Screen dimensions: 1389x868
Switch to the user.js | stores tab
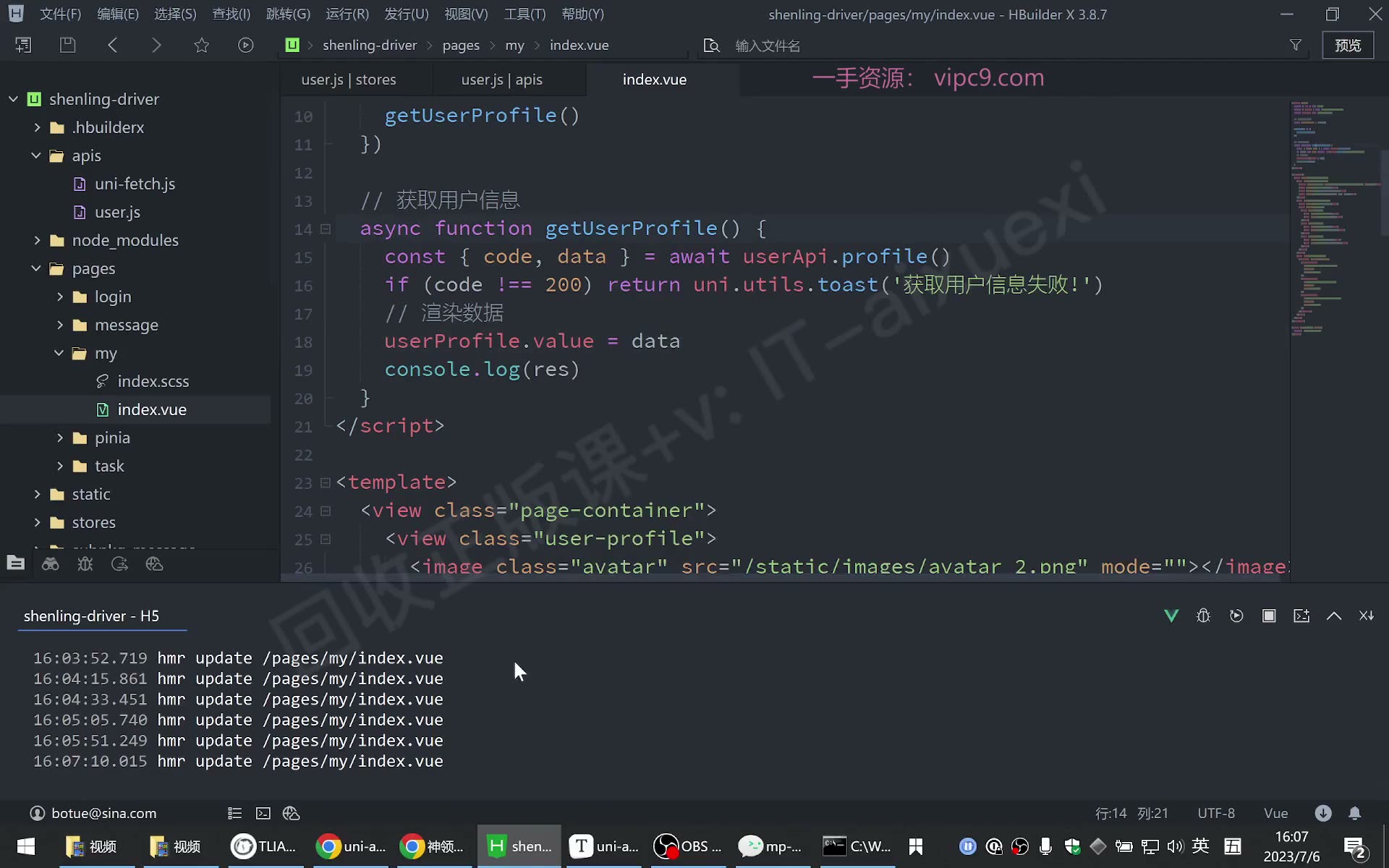point(349,80)
